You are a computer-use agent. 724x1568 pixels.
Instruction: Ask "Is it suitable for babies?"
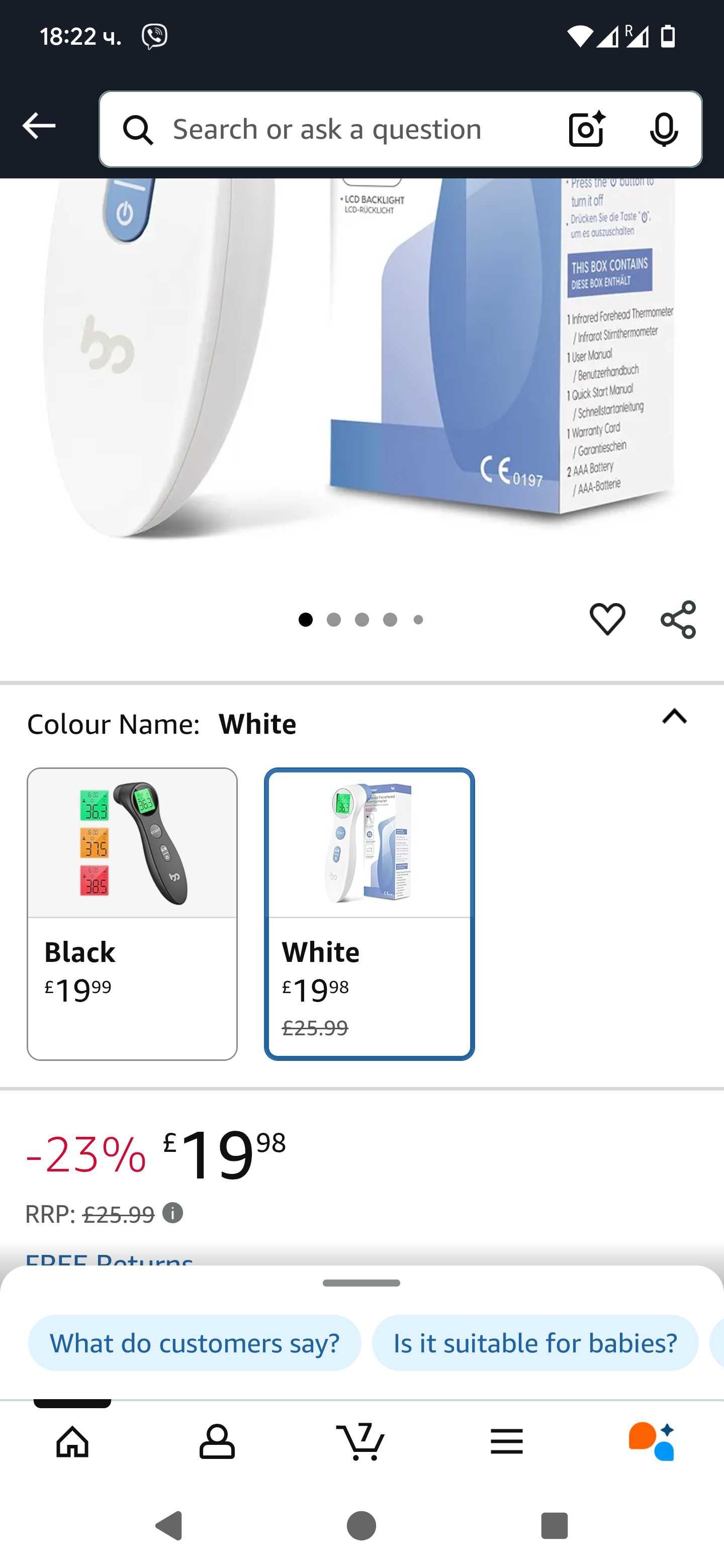pos(534,1343)
